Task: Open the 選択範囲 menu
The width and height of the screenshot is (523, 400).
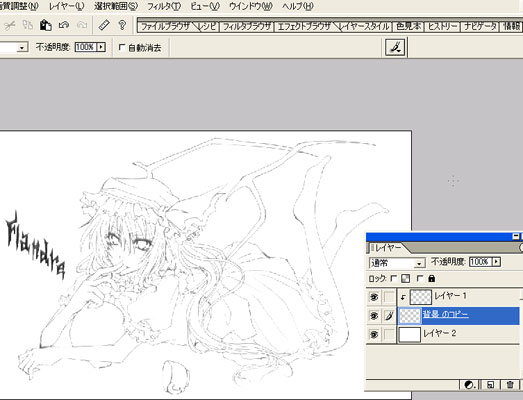Action: pos(115,6)
